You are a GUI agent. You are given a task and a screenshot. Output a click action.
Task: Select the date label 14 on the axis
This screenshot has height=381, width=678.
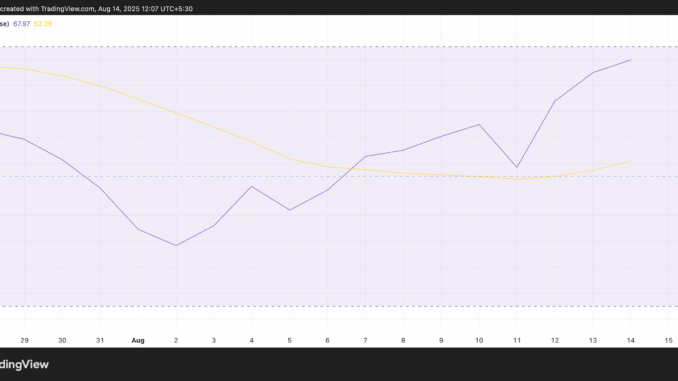(x=630, y=340)
